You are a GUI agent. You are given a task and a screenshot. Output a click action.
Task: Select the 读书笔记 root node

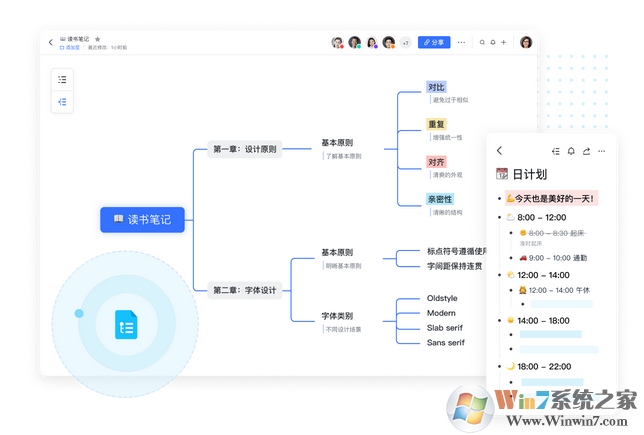click(143, 220)
